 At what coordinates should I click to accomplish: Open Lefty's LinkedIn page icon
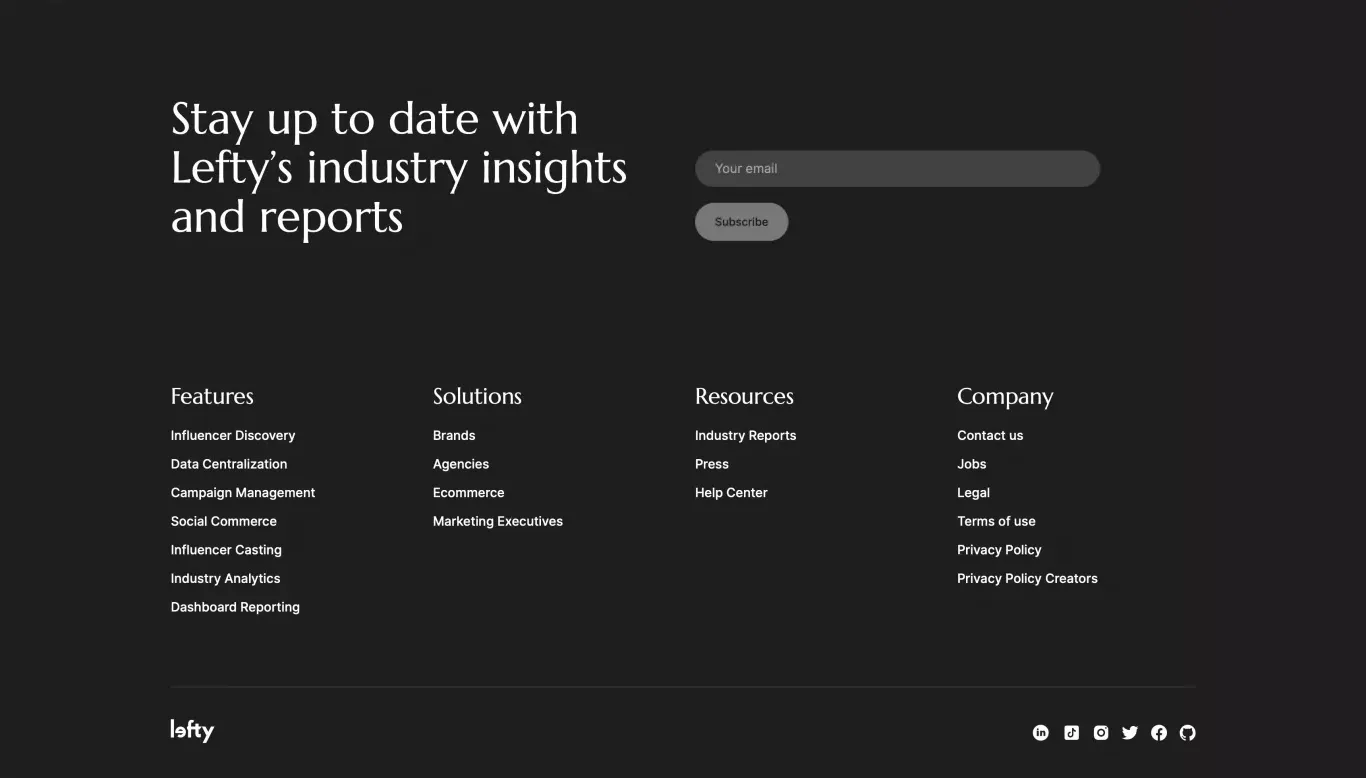[1041, 733]
